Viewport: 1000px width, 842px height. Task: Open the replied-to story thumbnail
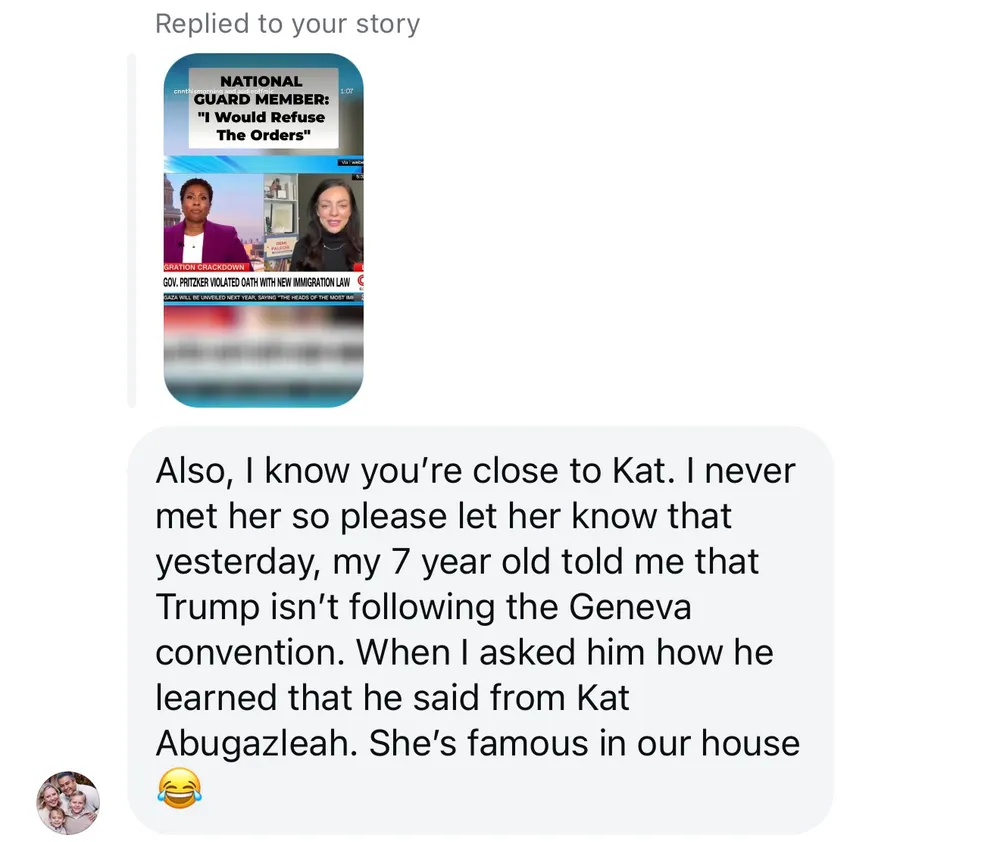263,230
